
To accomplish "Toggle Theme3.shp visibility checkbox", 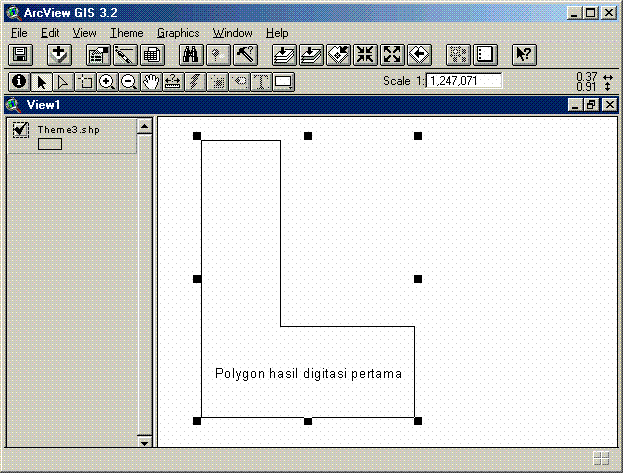I will [20, 130].
